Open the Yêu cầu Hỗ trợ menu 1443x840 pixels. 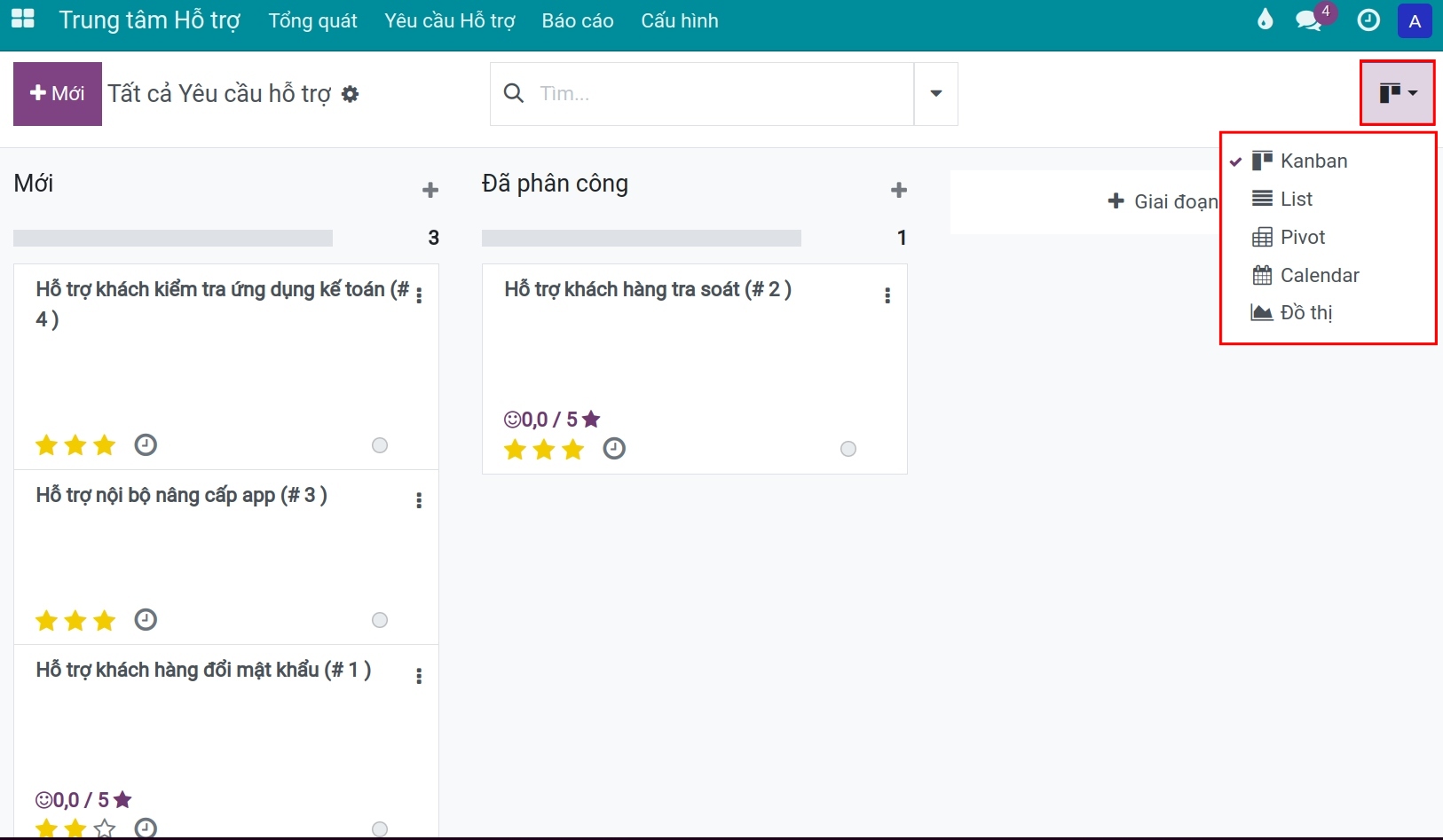(x=450, y=20)
